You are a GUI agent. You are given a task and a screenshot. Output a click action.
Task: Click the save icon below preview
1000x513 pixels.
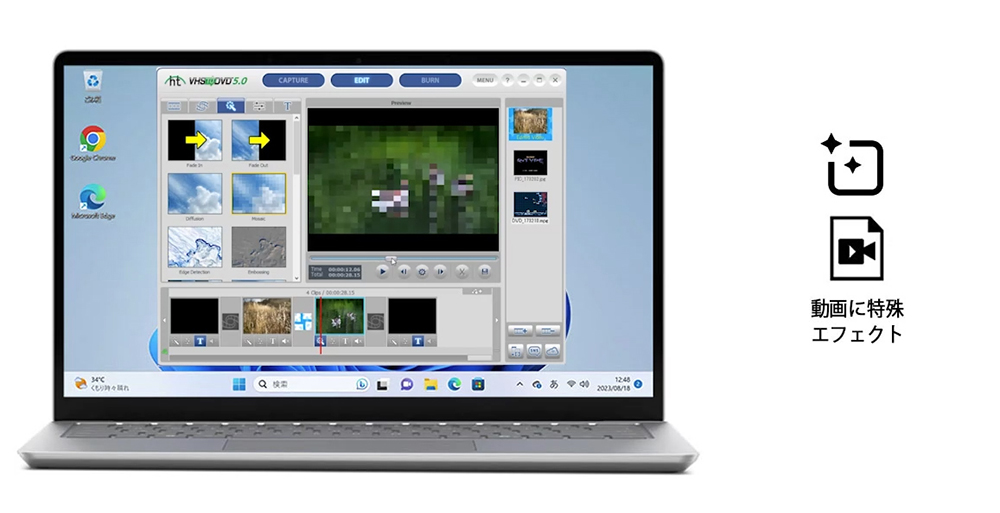pos(485,271)
